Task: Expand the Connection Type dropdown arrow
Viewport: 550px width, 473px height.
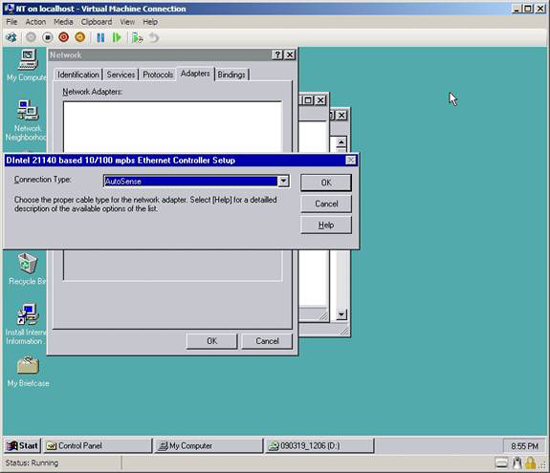Action: 283,181
